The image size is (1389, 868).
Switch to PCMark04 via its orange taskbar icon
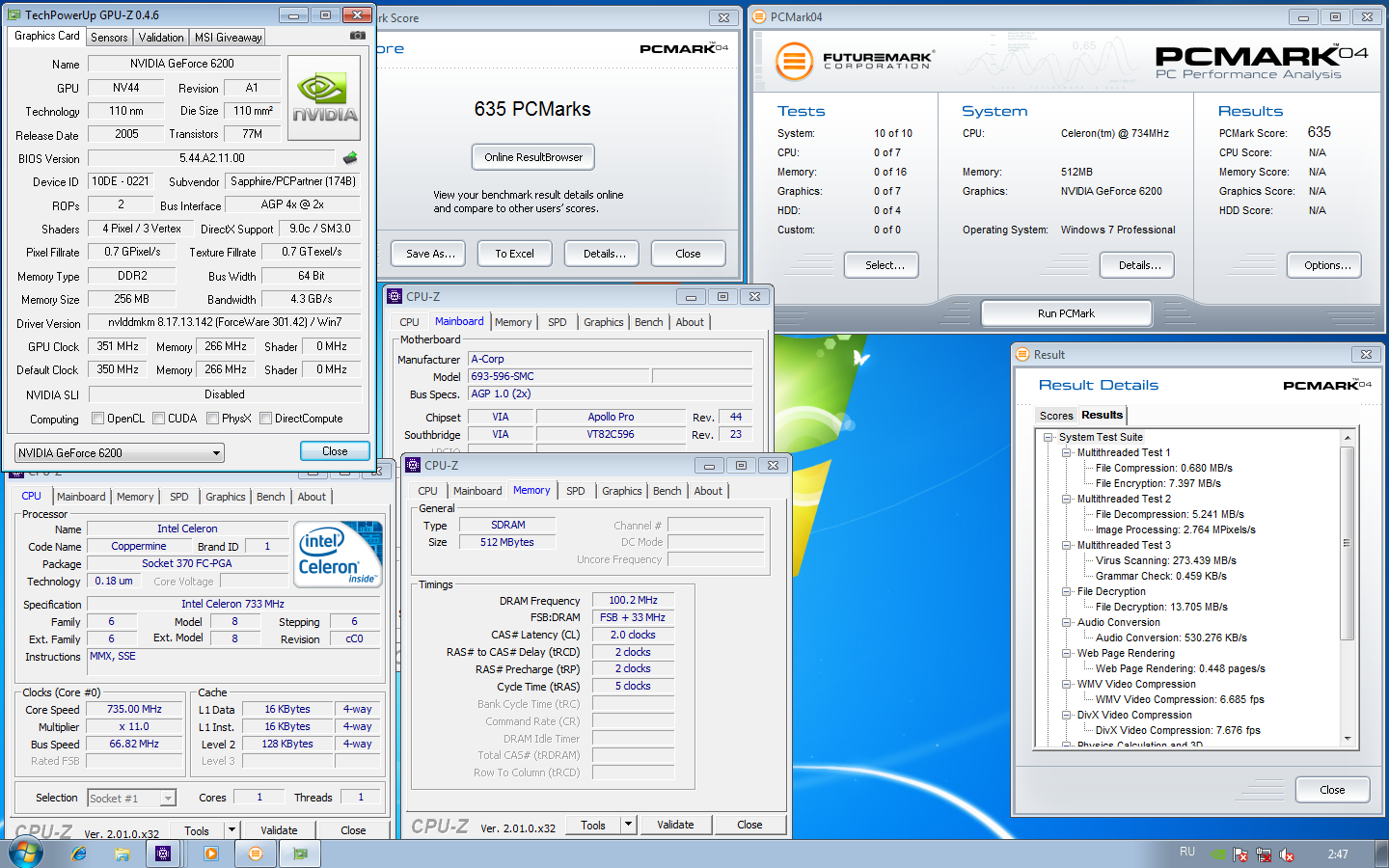pos(255,854)
